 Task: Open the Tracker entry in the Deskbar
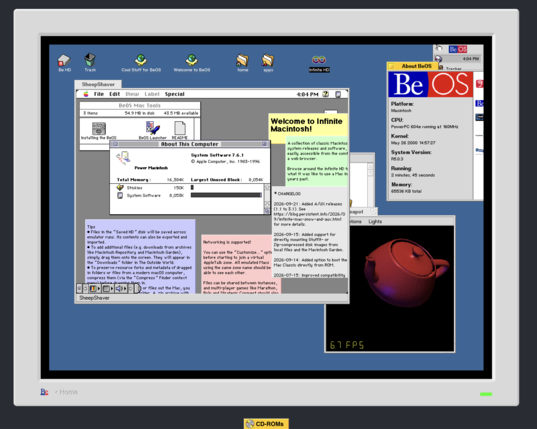point(454,68)
